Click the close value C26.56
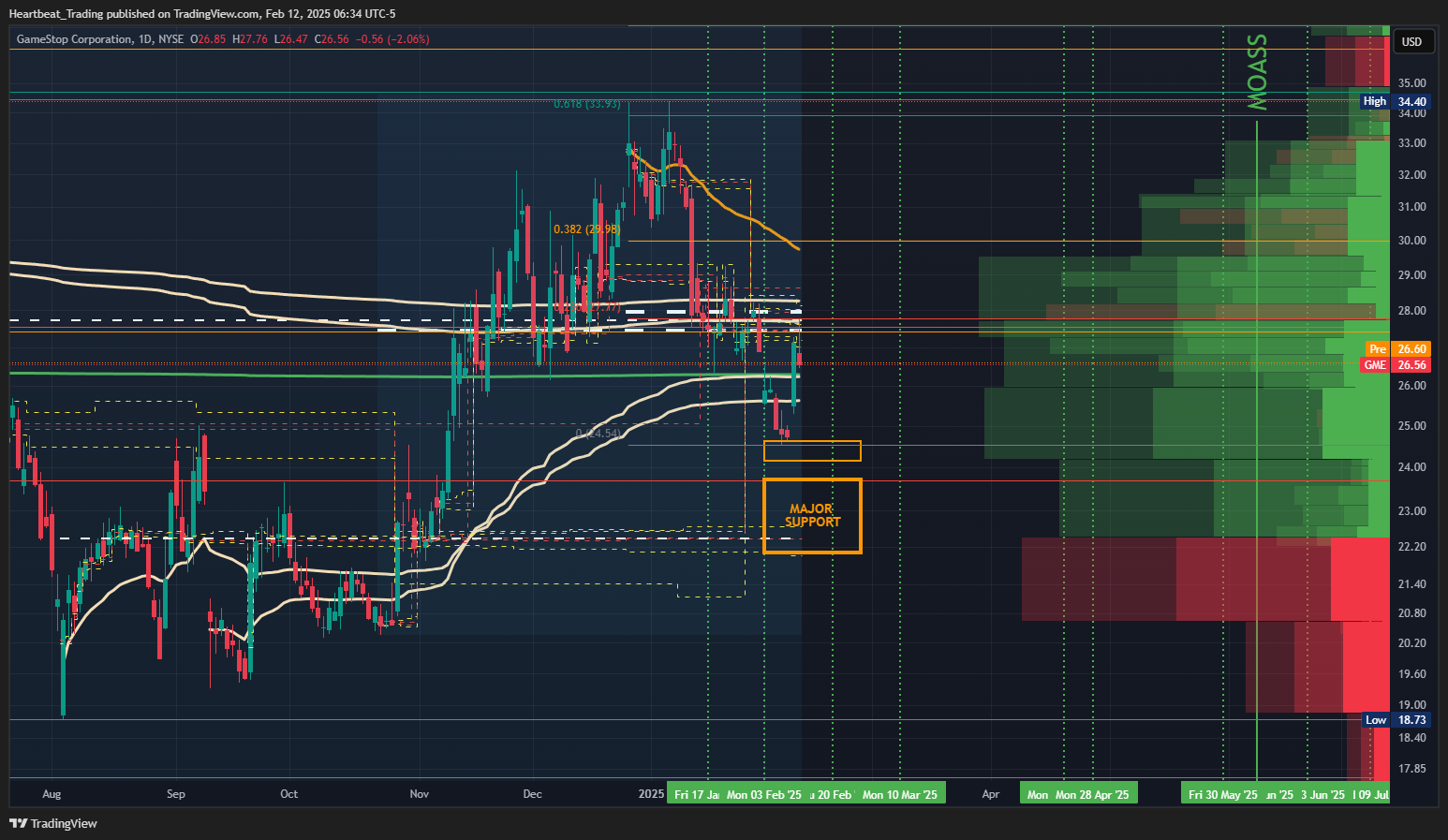 (x=332, y=39)
